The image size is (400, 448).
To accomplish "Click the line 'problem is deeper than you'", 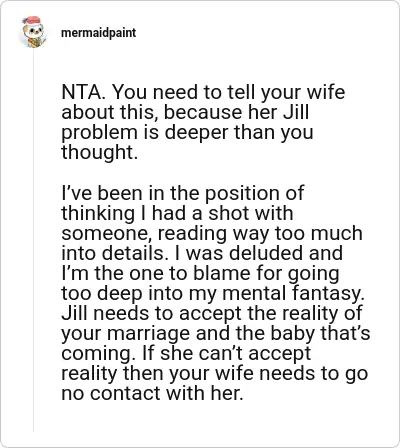I will tap(187, 132).
